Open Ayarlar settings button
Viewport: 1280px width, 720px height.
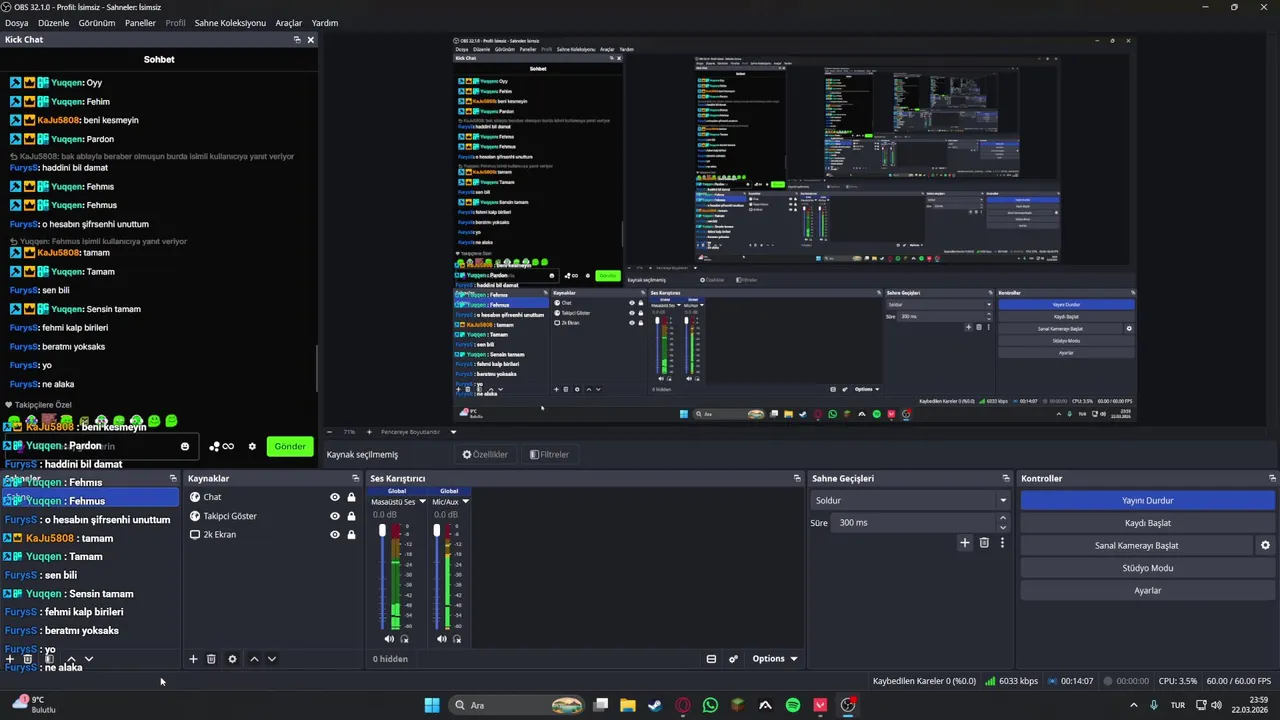[1148, 591]
